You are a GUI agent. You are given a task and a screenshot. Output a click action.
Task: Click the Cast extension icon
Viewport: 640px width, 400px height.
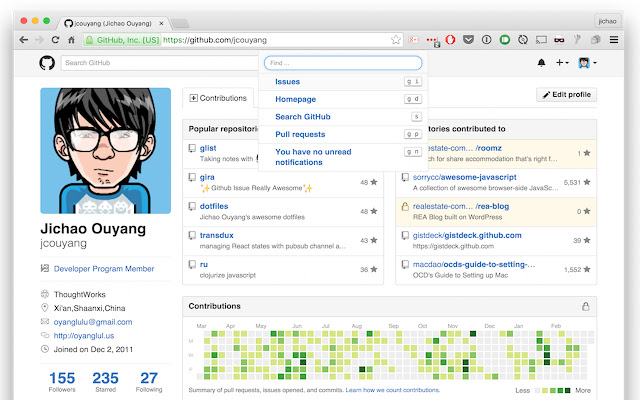pyautogui.click(x=541, y=40)
